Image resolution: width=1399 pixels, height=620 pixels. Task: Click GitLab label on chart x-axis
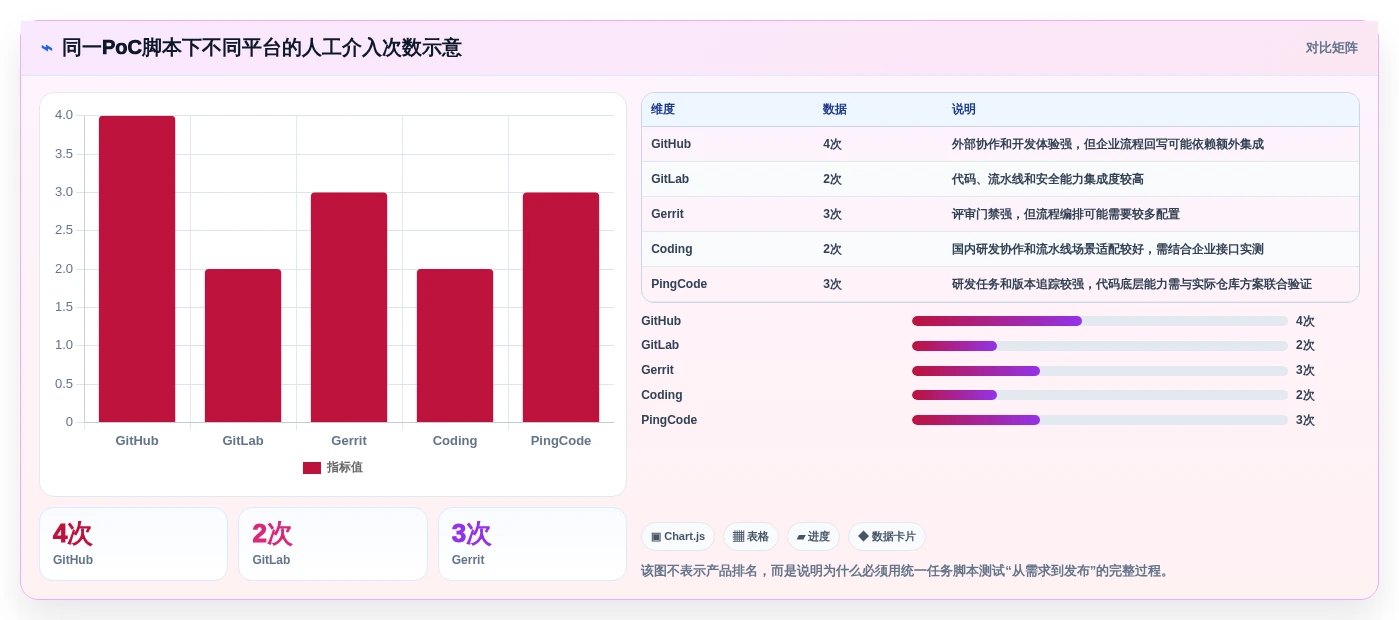[243, 441]
